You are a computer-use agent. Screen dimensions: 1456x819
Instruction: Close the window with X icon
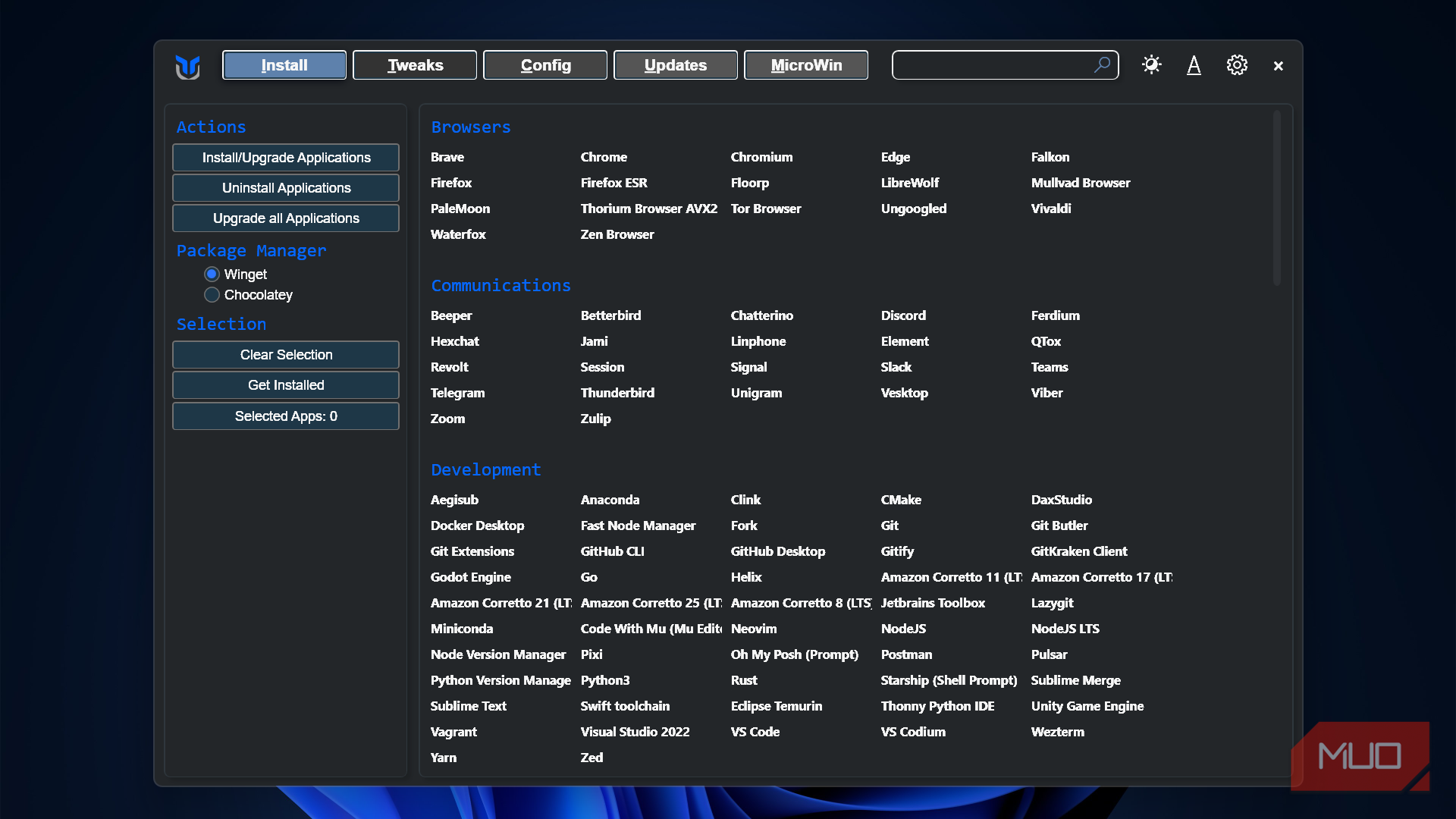pos(1279,66)
